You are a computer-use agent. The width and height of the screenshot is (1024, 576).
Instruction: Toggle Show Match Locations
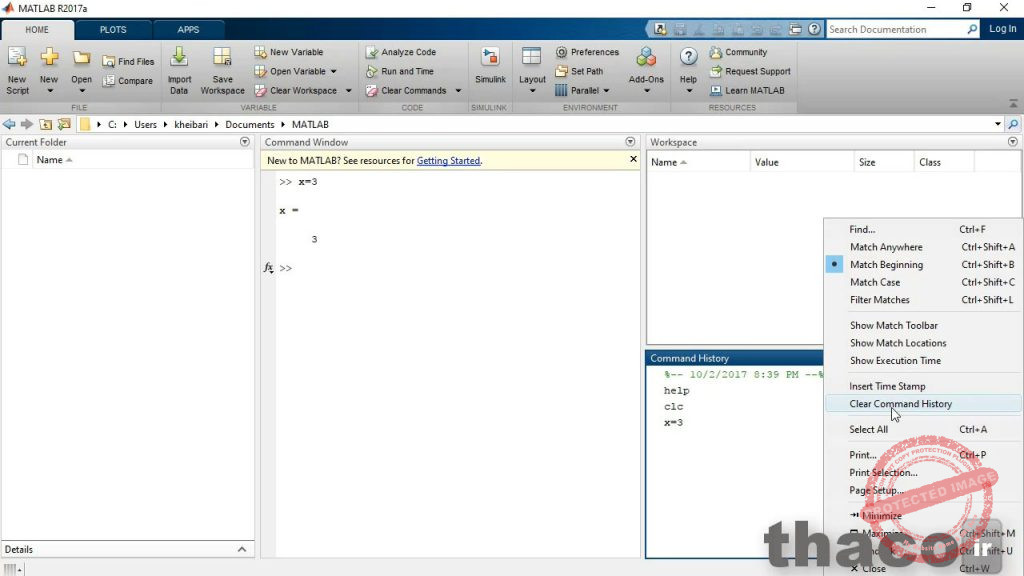coord(923,343)
